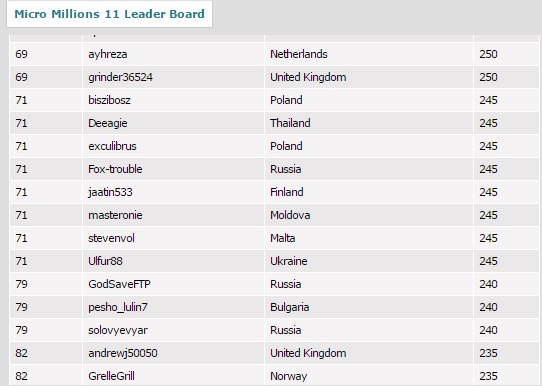Select the GodSaveFTP player row
Image resolution: width=542 pixels, height=386 pixels.
click(x=274, y=284)
